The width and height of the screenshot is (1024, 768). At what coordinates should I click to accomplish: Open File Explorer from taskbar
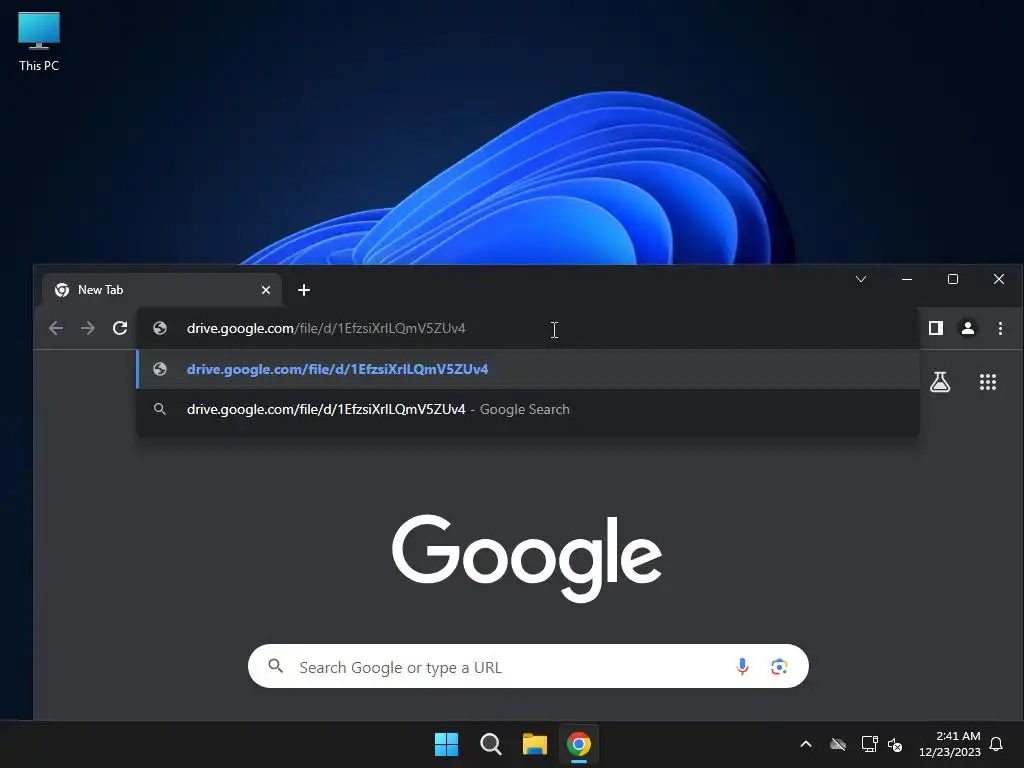click(x=534, y=744)
